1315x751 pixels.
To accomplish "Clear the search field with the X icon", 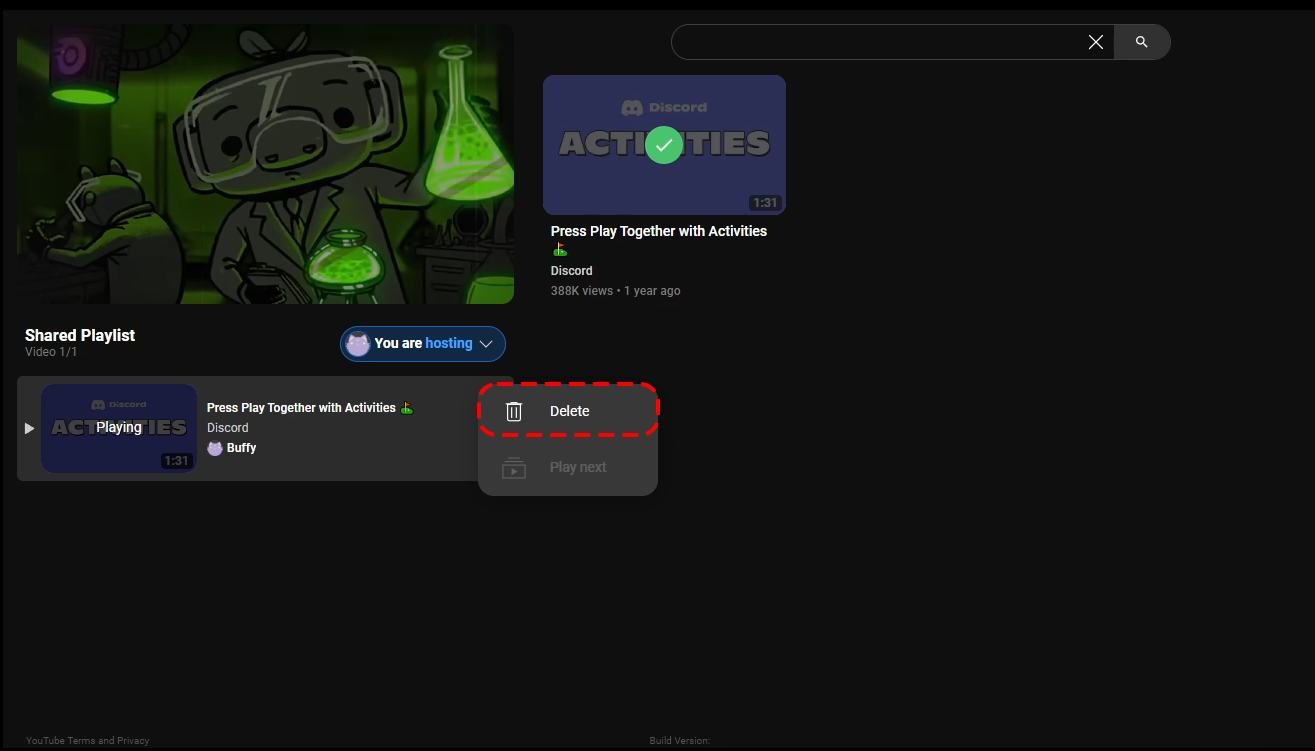I will (1096, 42).
